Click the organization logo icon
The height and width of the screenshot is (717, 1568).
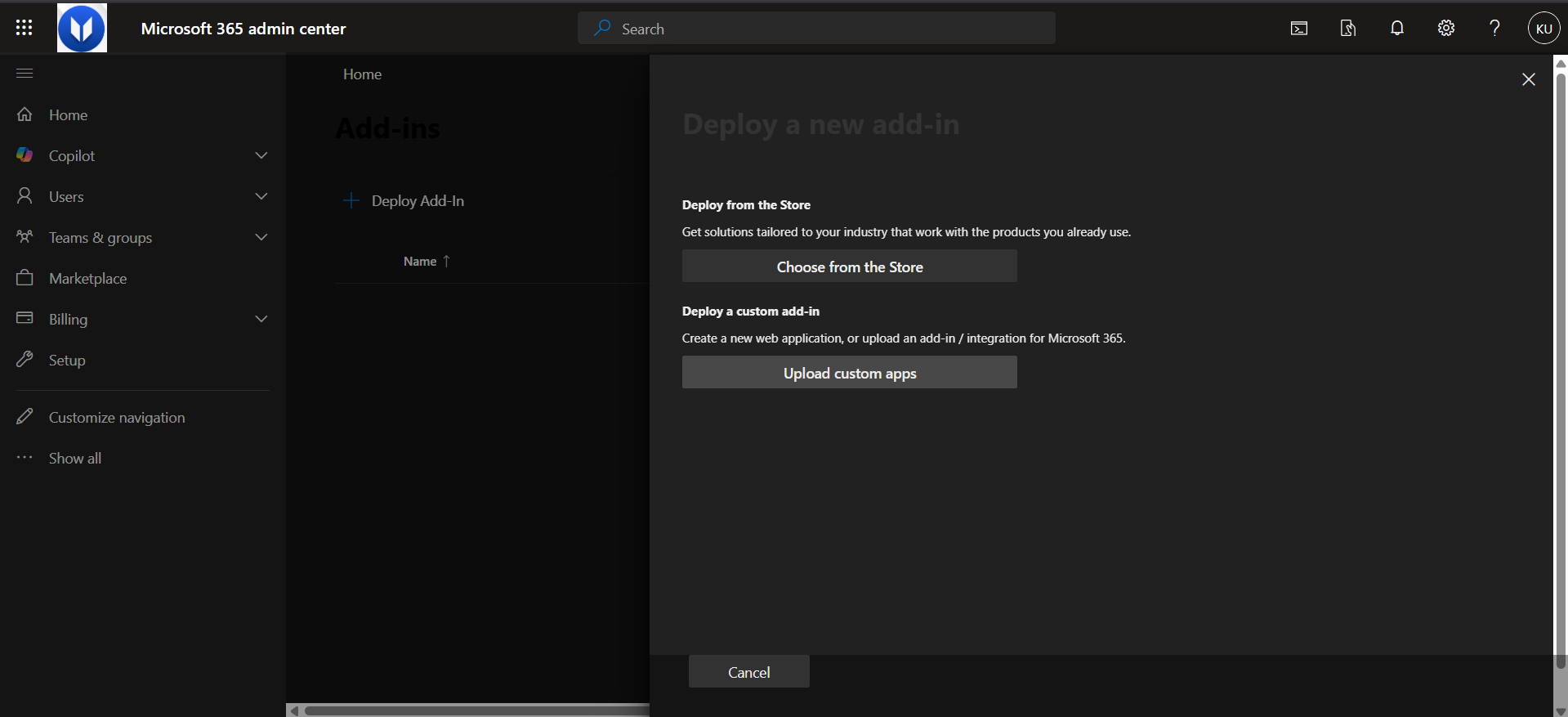[82, 28]
